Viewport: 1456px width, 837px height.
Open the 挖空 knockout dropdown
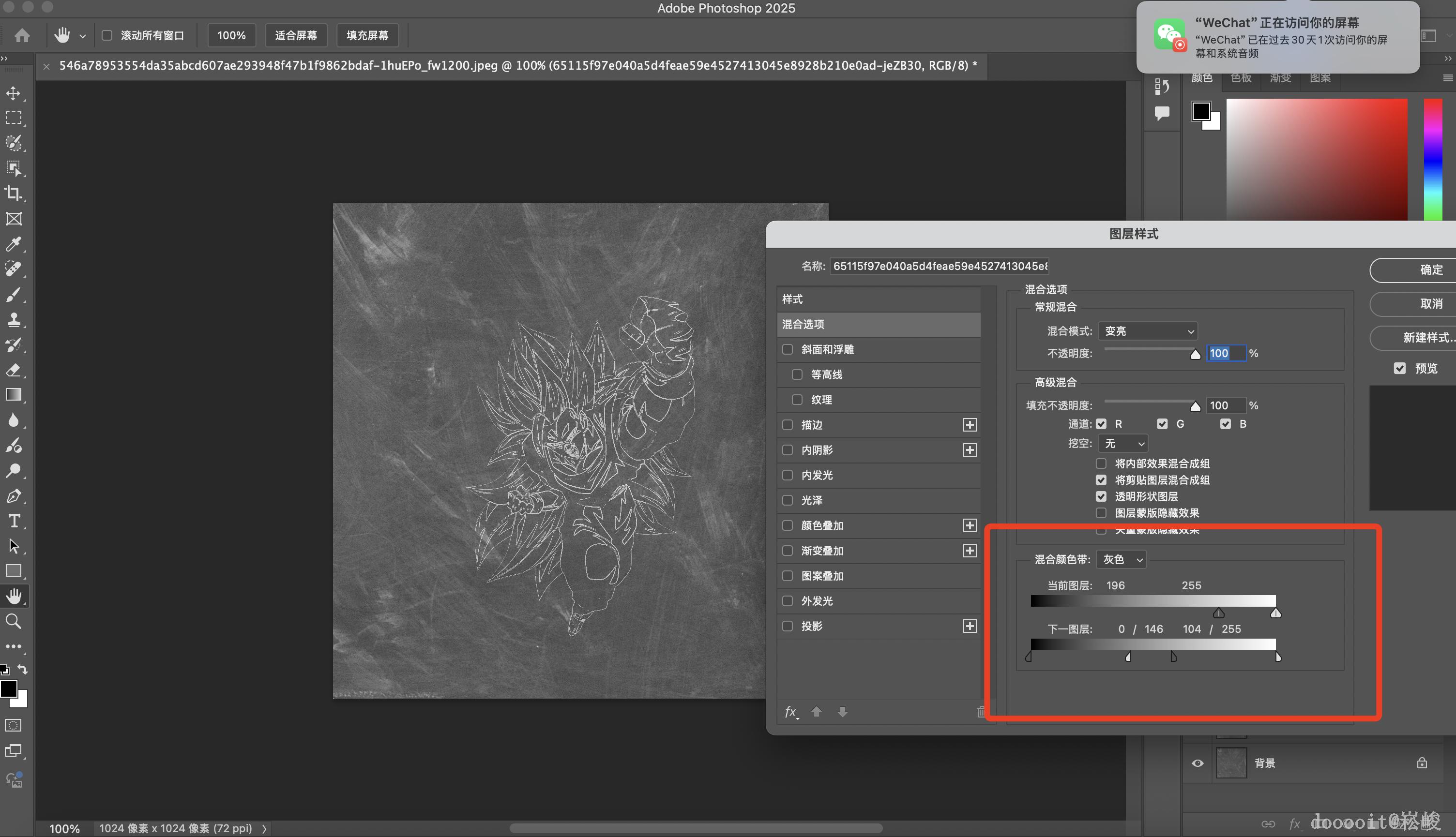click(x=1123, y=443)
